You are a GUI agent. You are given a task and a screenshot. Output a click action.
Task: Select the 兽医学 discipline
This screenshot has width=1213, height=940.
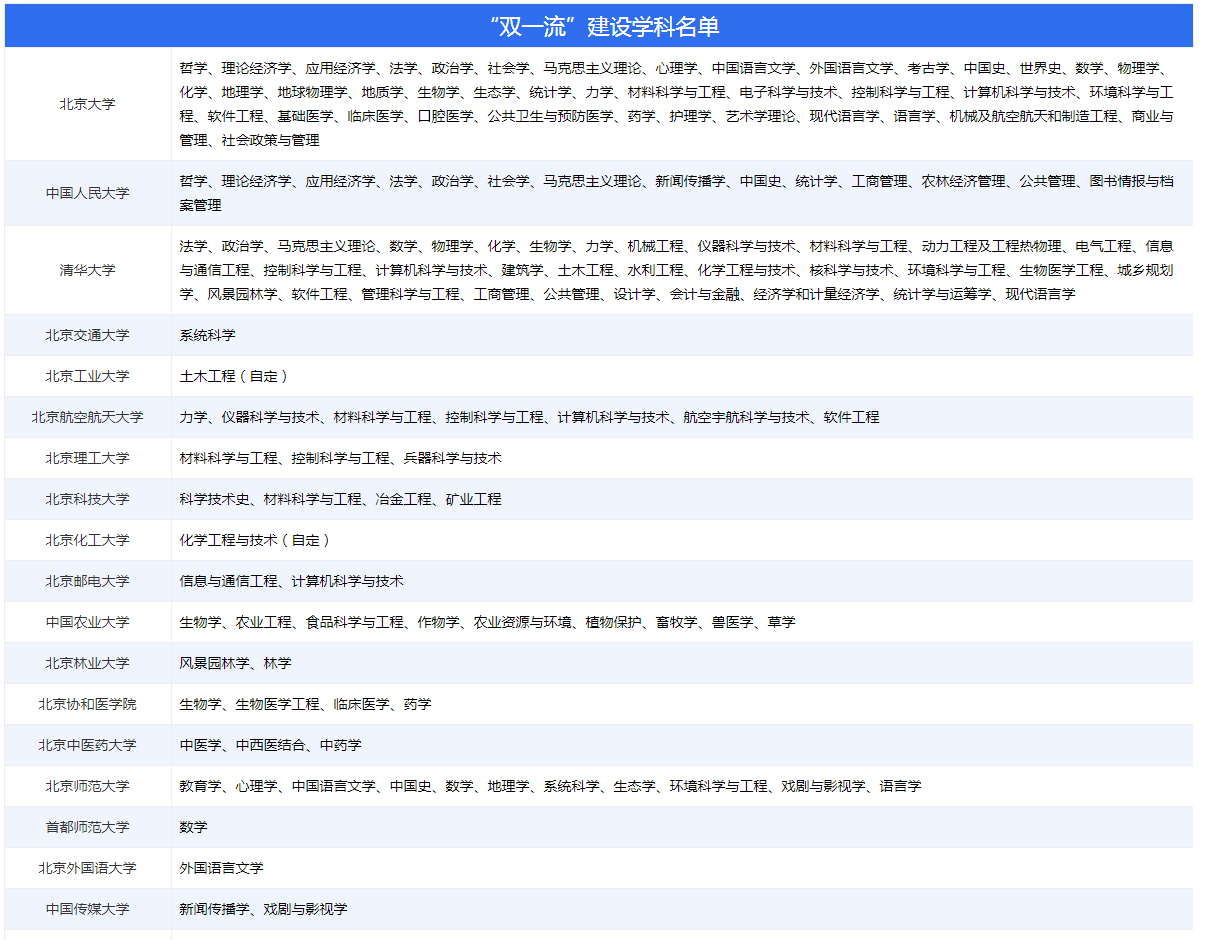[x=733, y=622]
